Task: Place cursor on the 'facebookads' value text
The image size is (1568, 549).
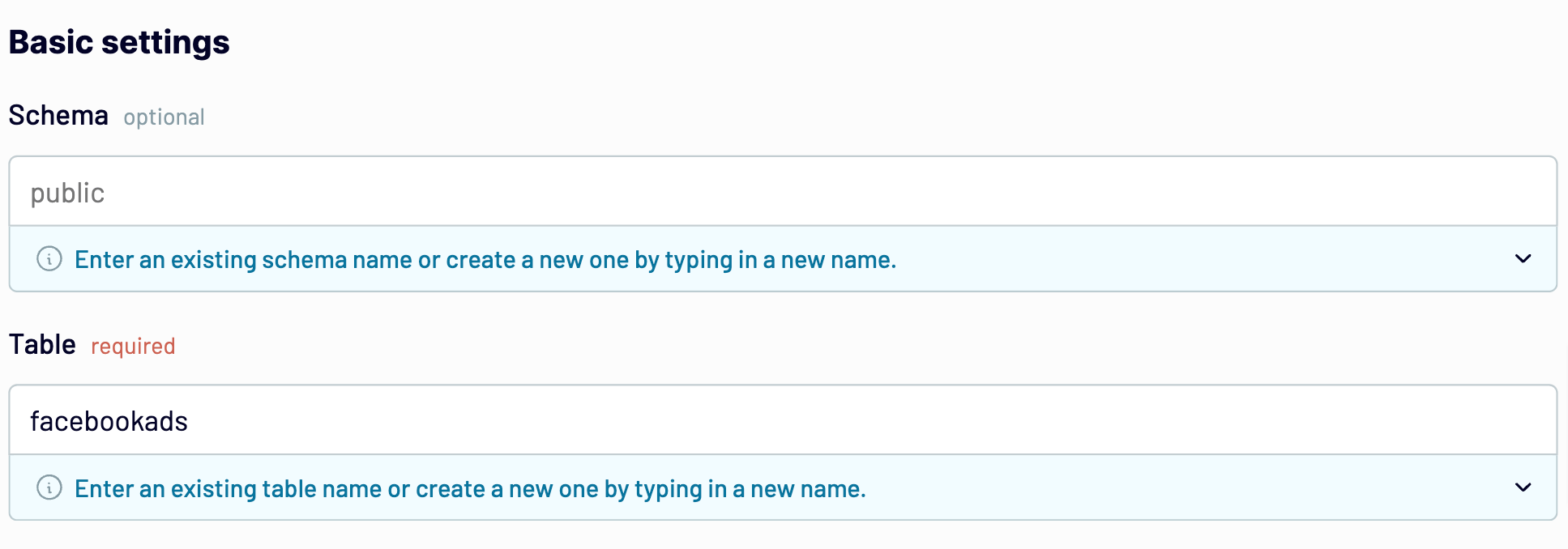Action: coord(109,421)
